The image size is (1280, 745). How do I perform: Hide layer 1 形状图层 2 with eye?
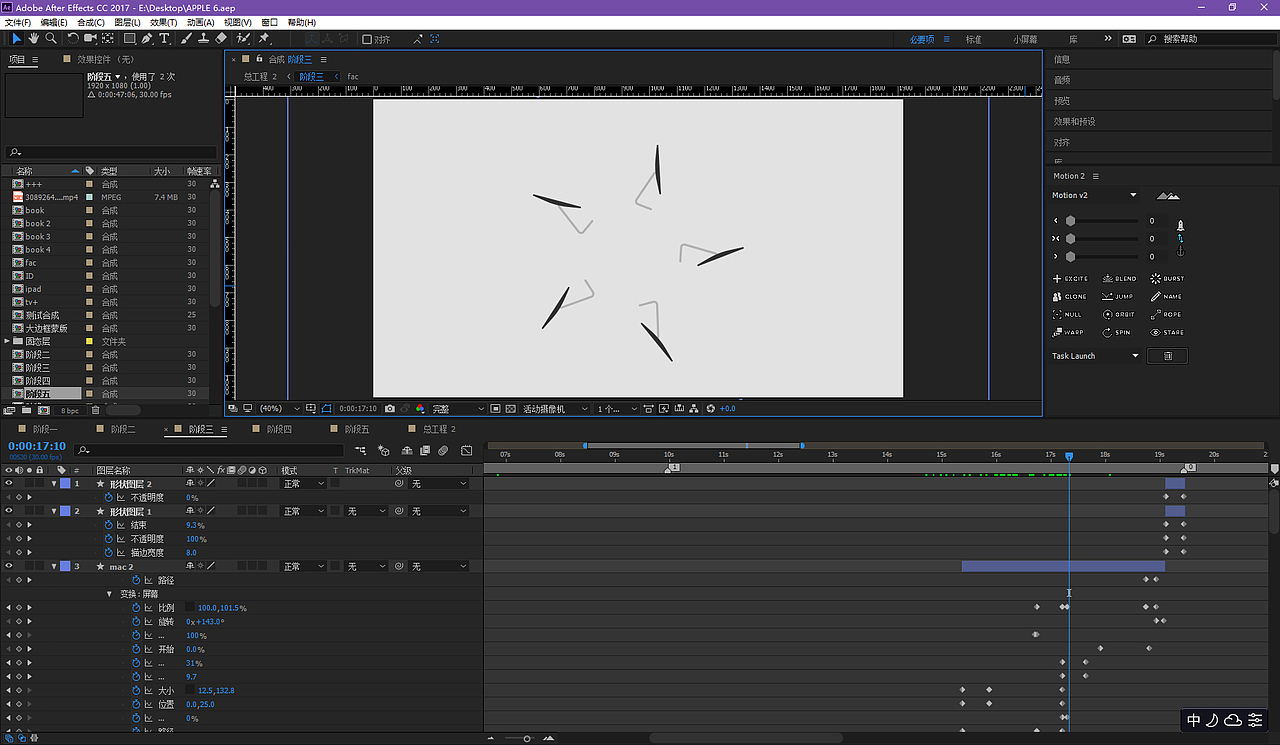[9, 484]
